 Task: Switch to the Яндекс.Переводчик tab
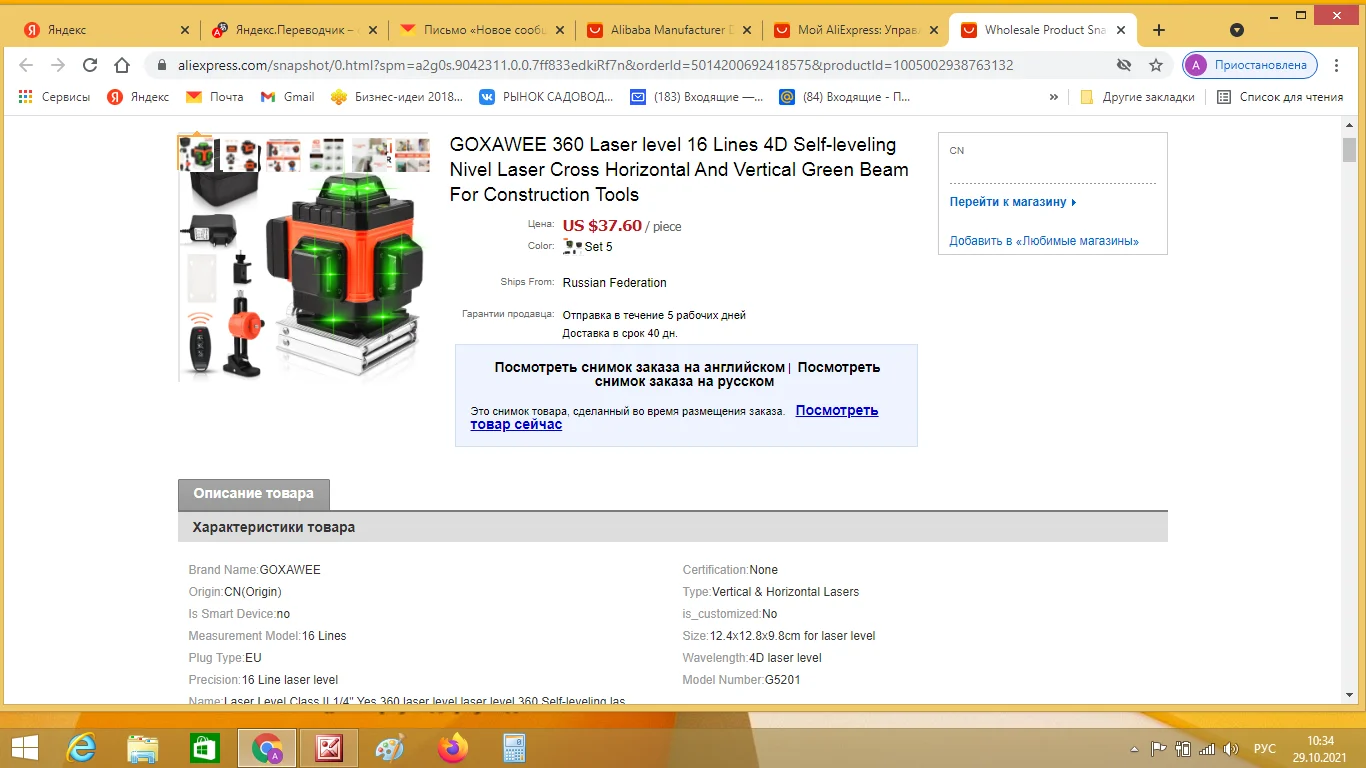290,30
